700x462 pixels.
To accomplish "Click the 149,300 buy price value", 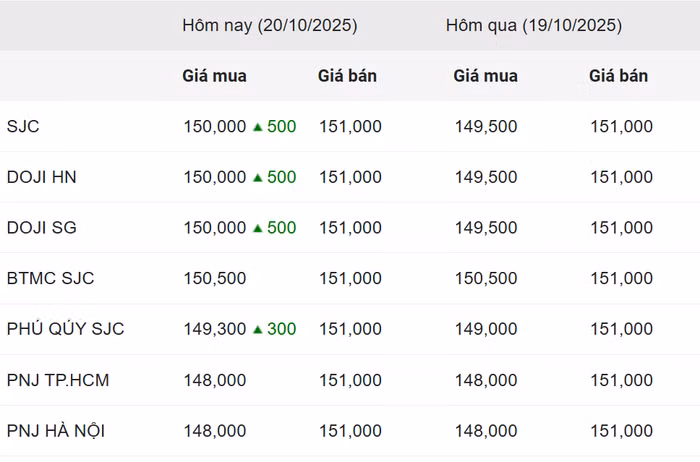I will pyautogui.click(x=215, y=329).
